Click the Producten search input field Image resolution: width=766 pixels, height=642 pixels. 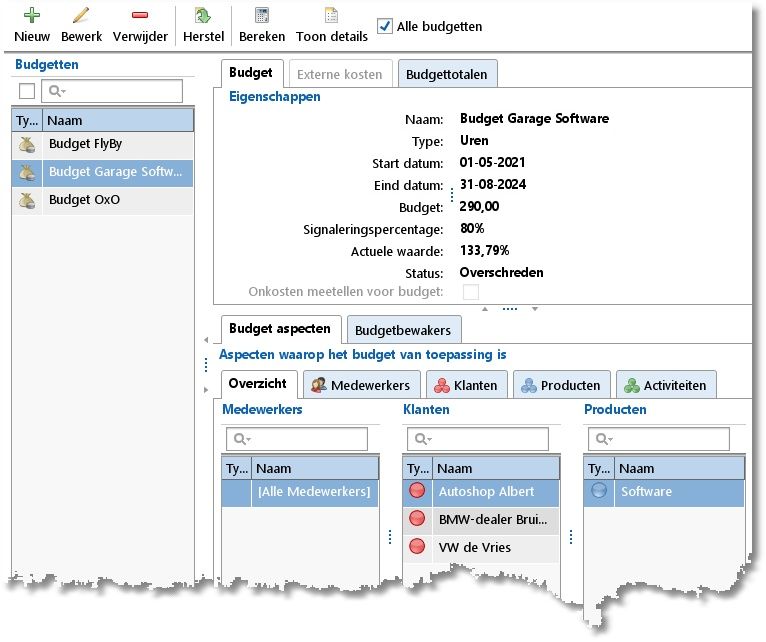click(670, 440)
